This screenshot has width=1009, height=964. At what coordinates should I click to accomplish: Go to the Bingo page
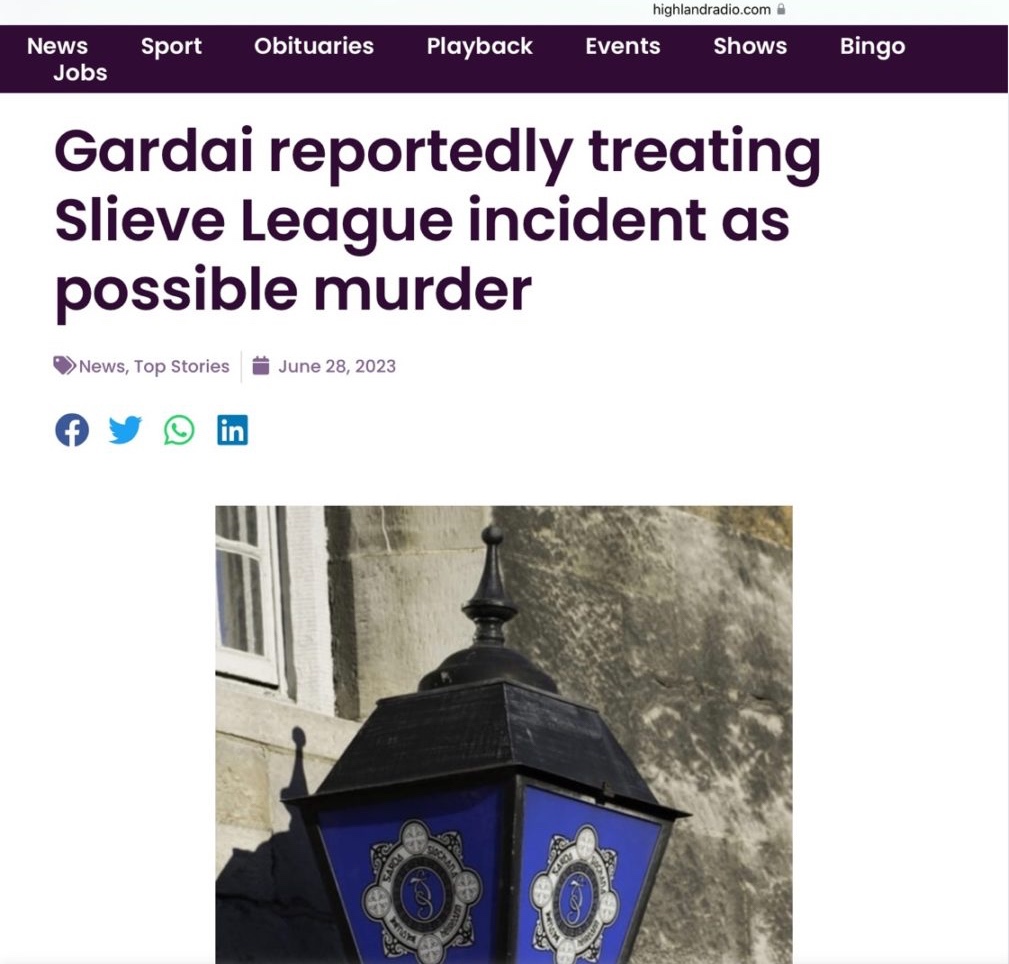(873, 46)
